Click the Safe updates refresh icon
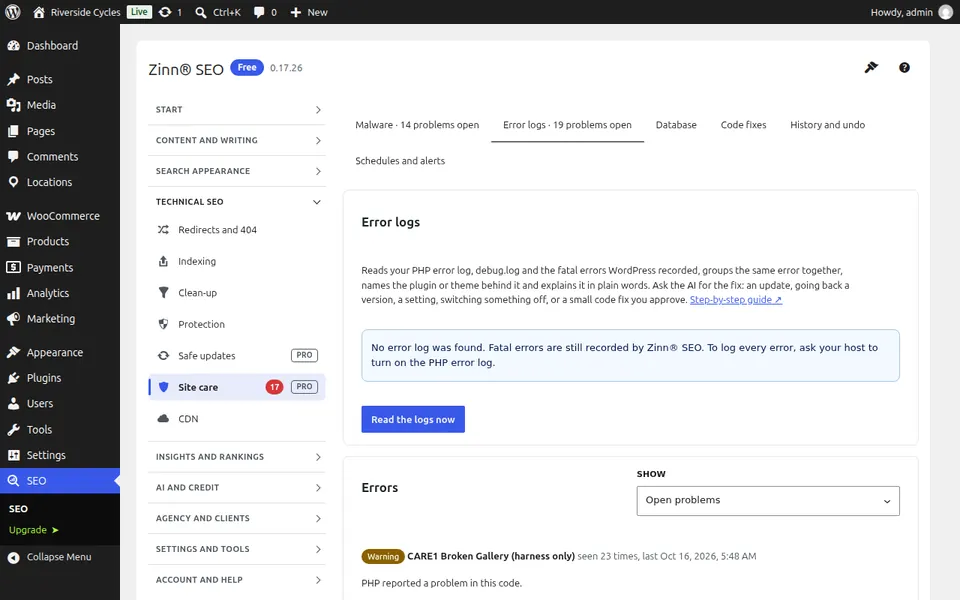Image resolution: width=960 pixels, height=600 pixels. tap(163, 356)
